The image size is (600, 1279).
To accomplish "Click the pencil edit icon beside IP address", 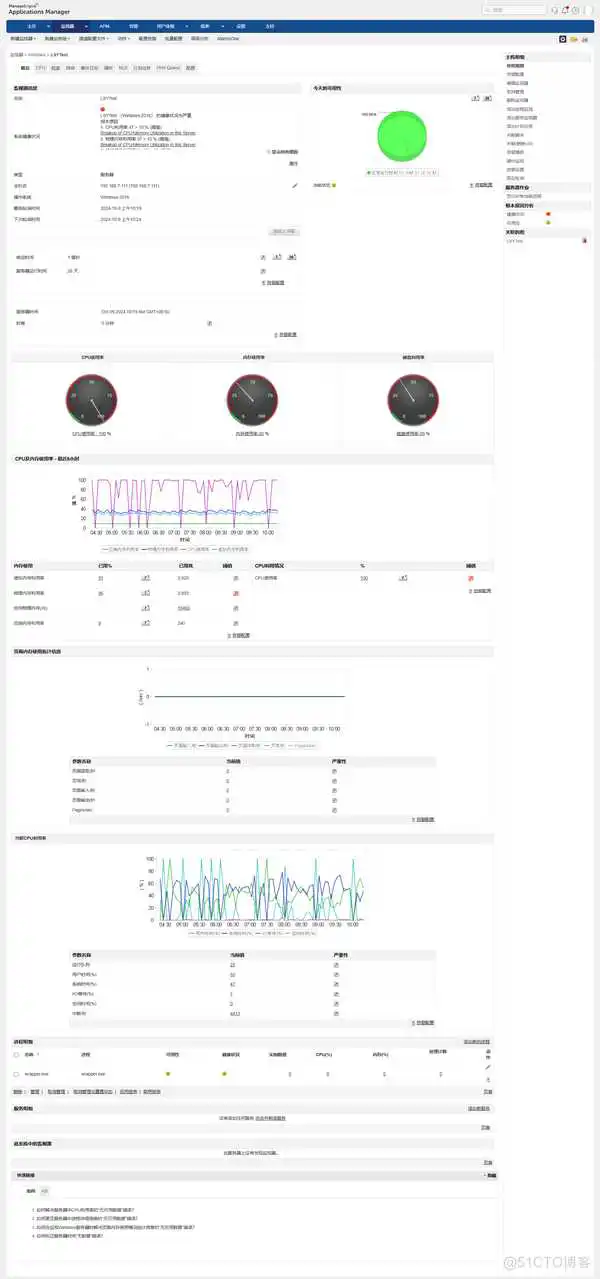I will pyautogui.click(x=294, y=185).
